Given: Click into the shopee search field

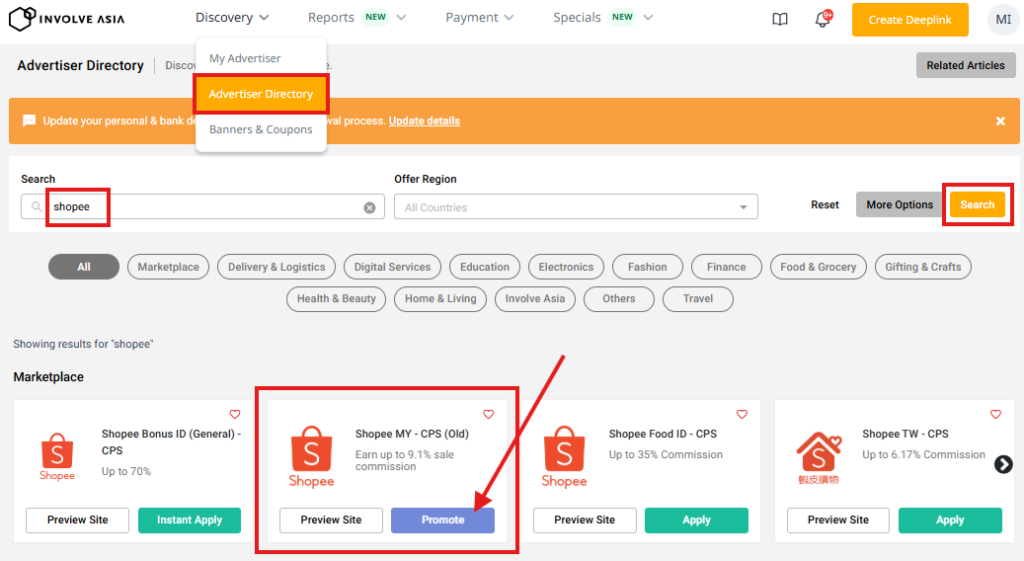Looking at the screenshot, I should point(200,207).
